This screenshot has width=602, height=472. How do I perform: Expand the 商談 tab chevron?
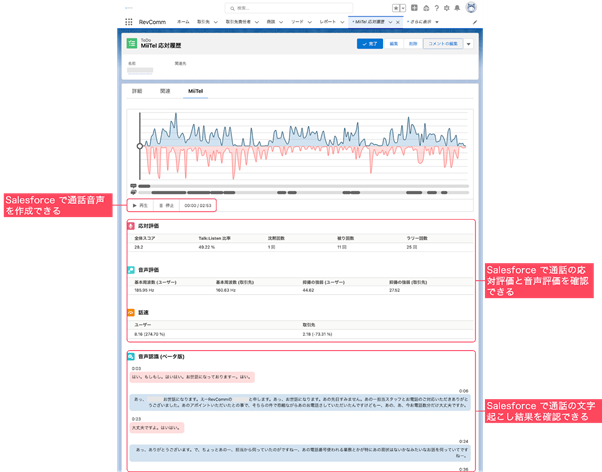click(x=281, y=22)
